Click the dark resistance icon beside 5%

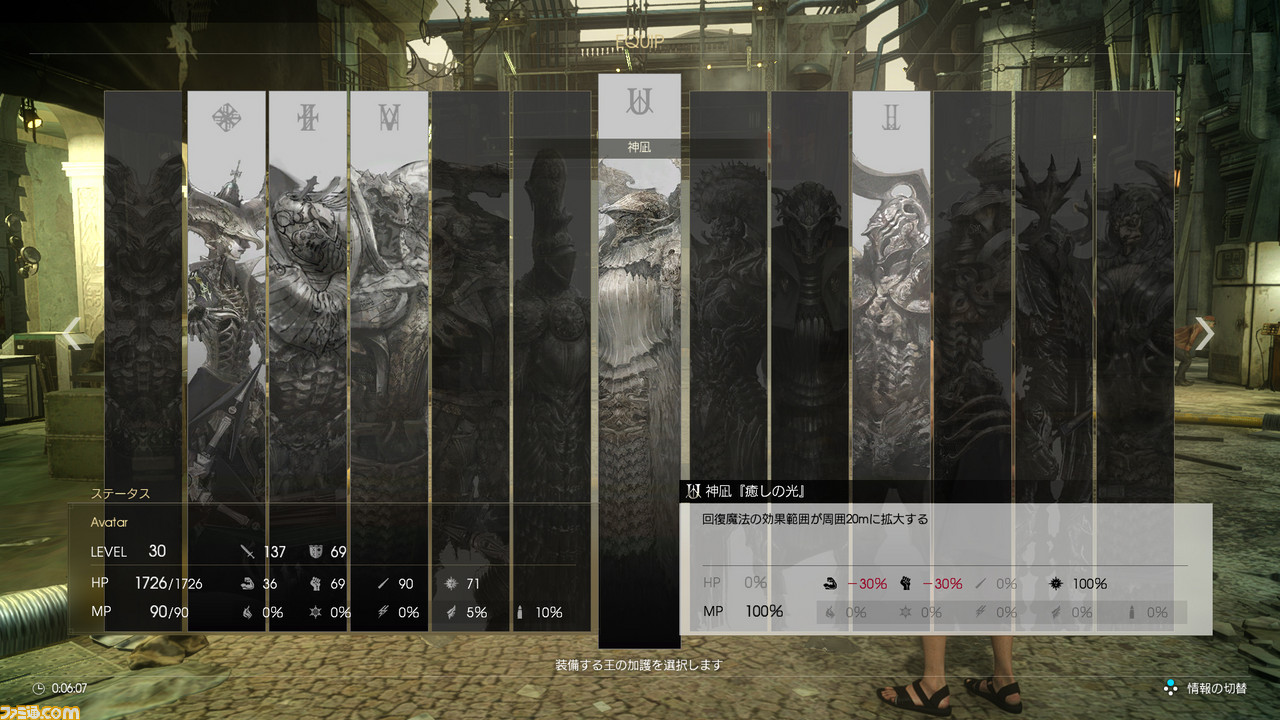[451, 612]
